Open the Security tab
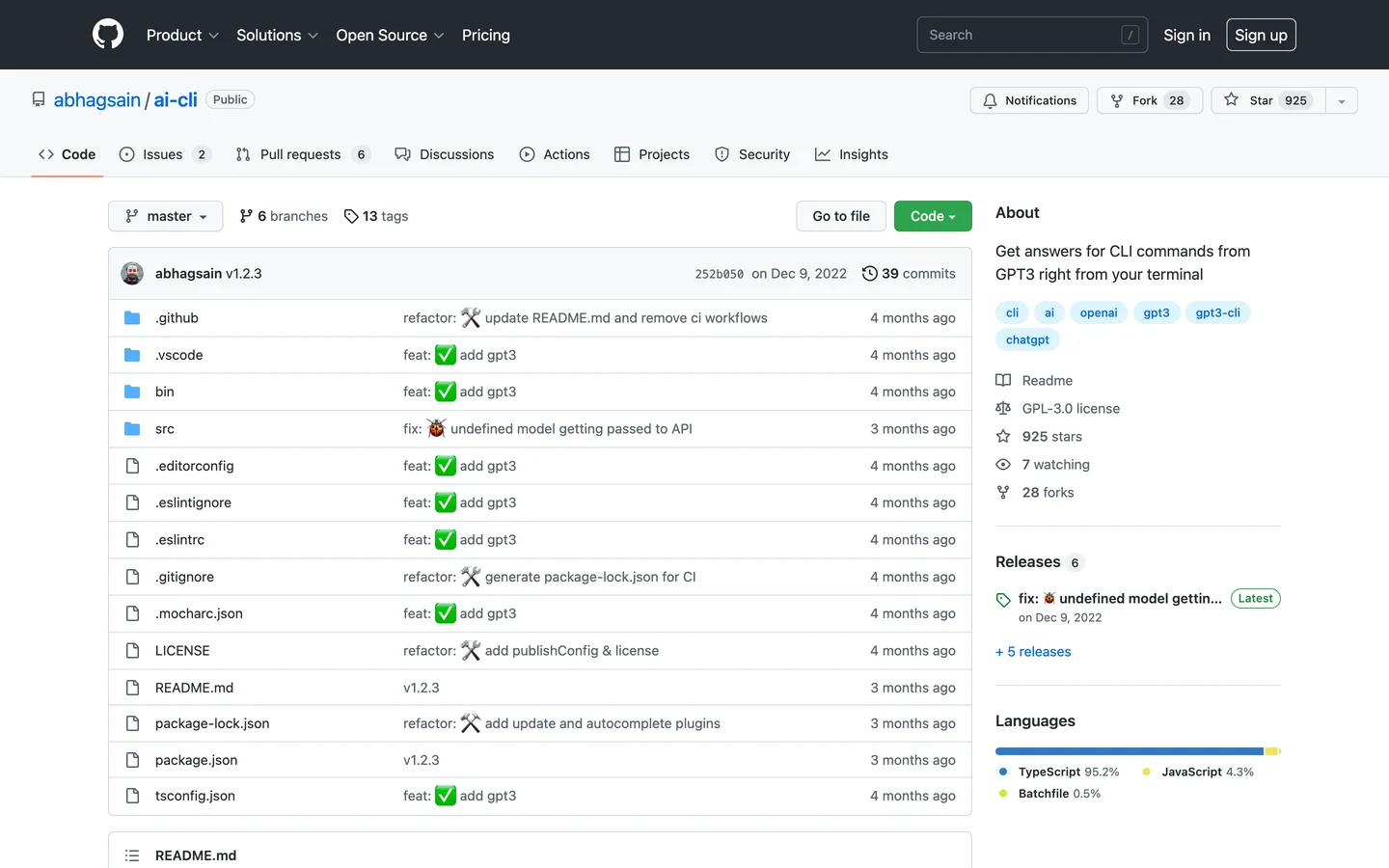 752,154
